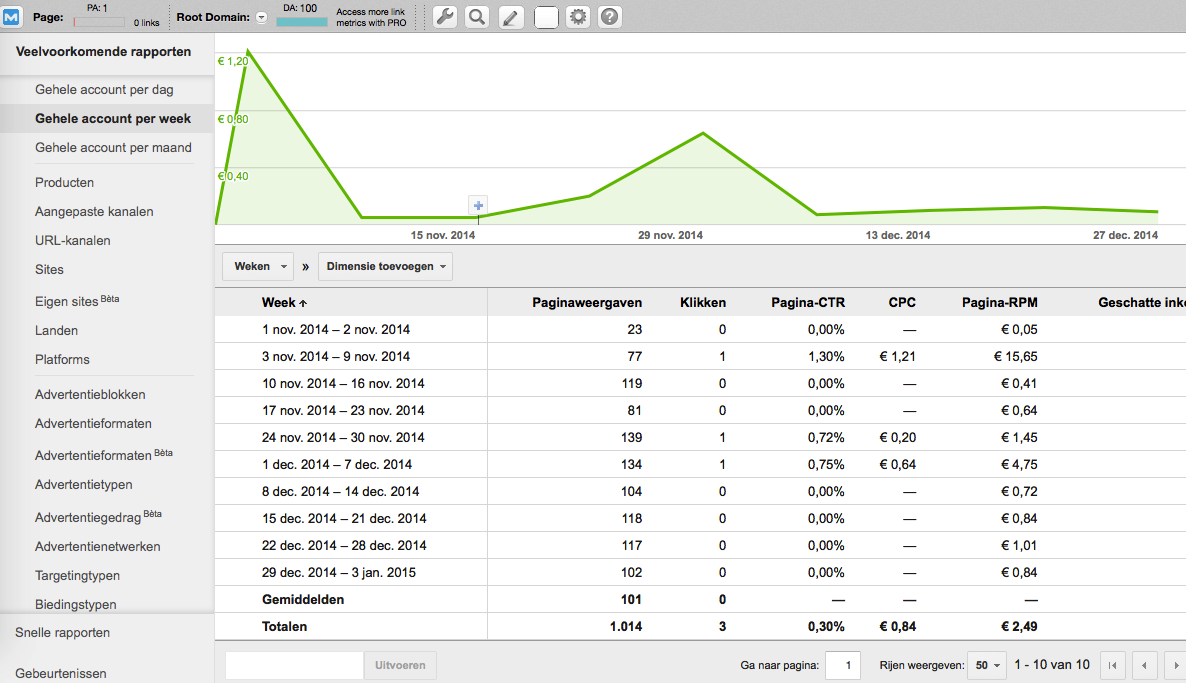Screen dimensions: 1186x683
Task: Select row 1 nov. 2014 – 2 nov. 2014
Action: 700,330
